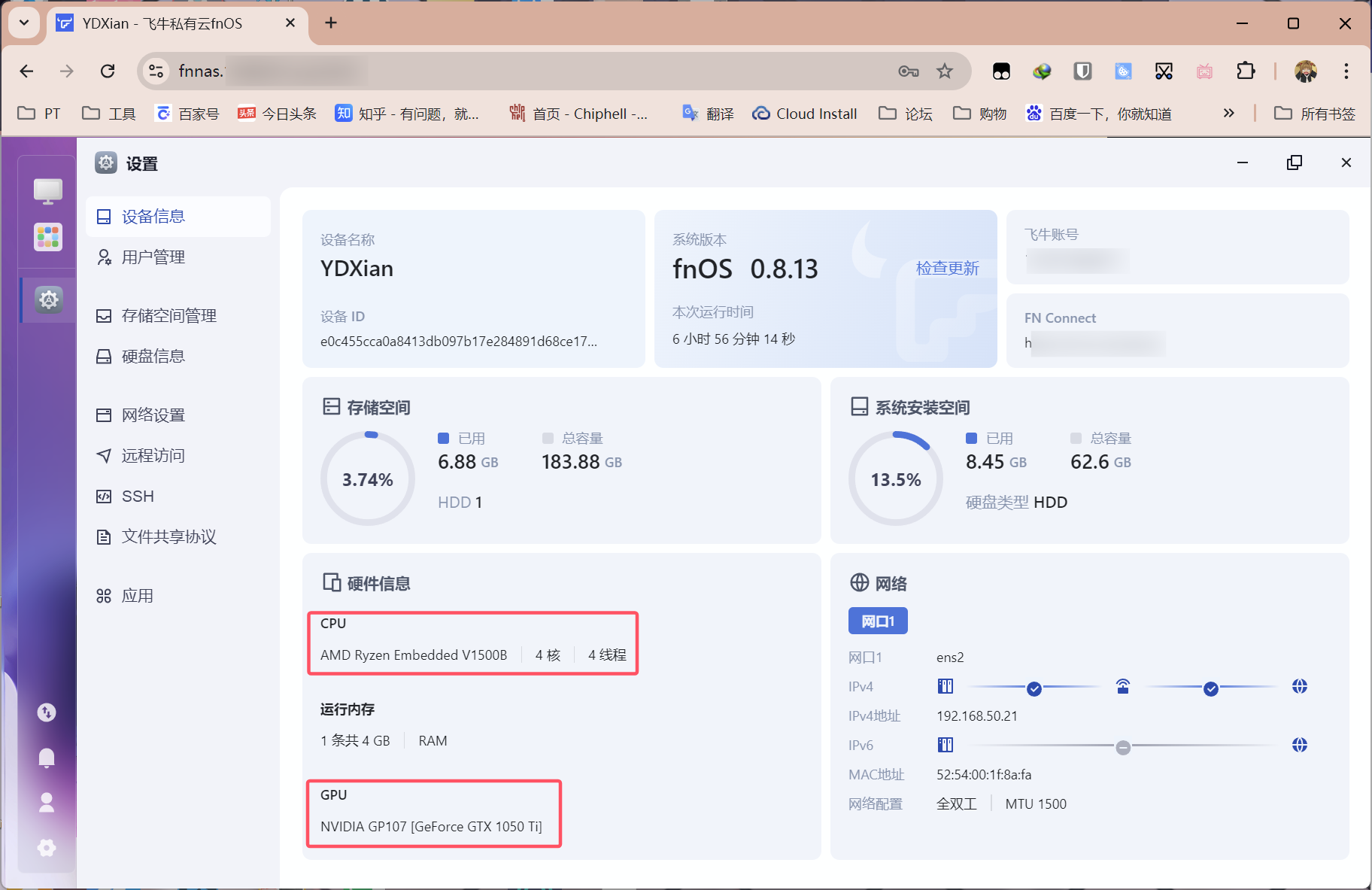Open the 今日头条 bookmark
This screenshot has width=1372, height=890.
click(x=276, y=114)
